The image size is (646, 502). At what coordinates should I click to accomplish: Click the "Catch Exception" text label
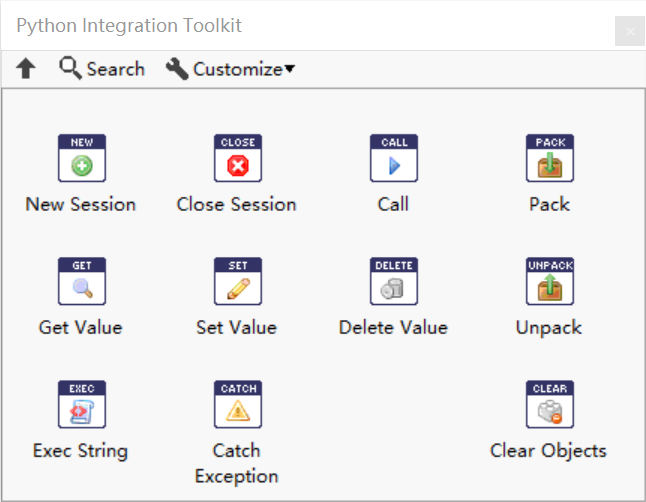(x=237, y=463)
